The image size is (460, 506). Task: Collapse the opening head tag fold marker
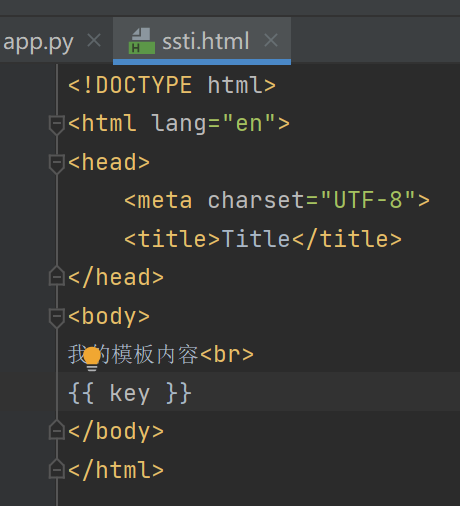coord(57,163)
